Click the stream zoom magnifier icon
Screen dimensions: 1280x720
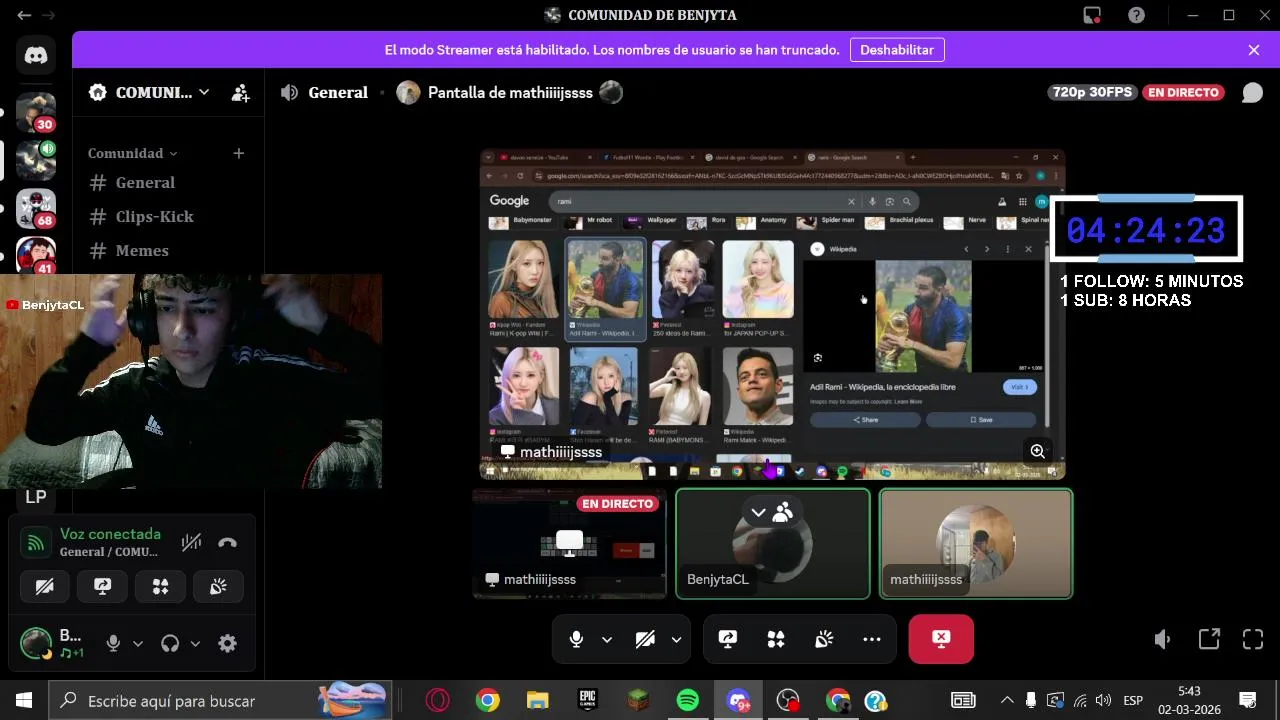coord(1037,452)
